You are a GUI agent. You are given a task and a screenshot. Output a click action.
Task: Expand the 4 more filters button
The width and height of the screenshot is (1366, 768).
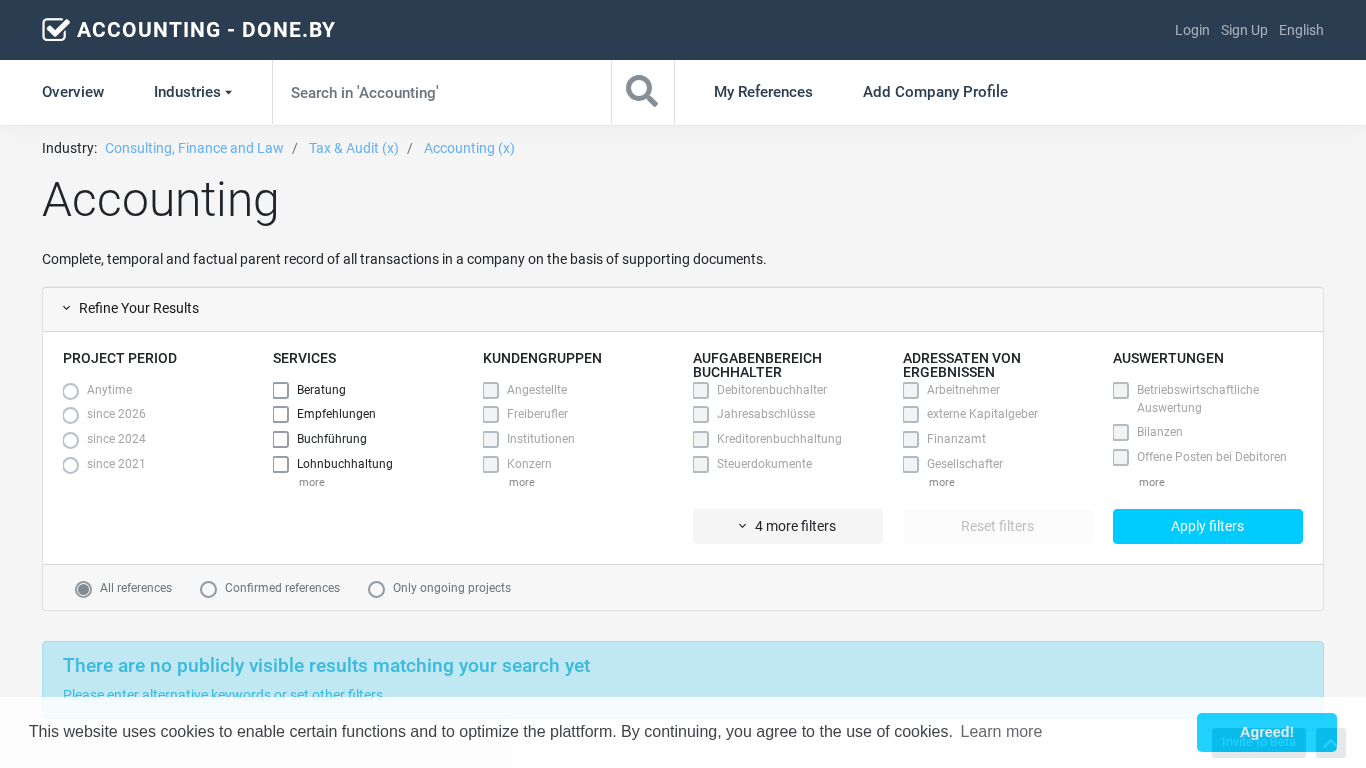click(788, 526)
